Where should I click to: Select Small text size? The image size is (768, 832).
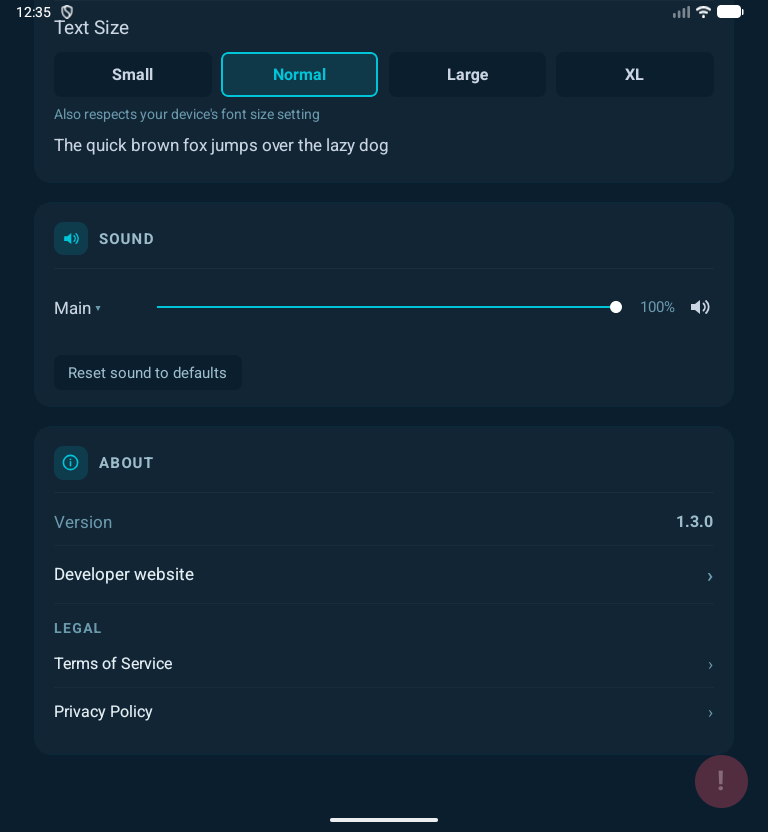(x=133, y=75)
